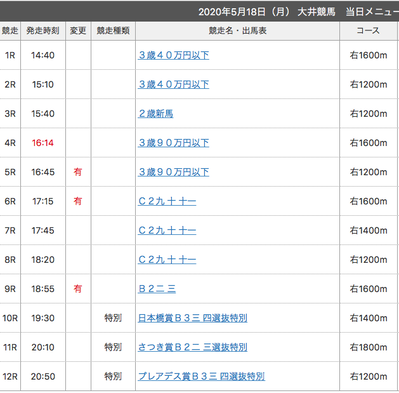
Task: Click the 有 change mark for 9R
Action: pos(78,289)
